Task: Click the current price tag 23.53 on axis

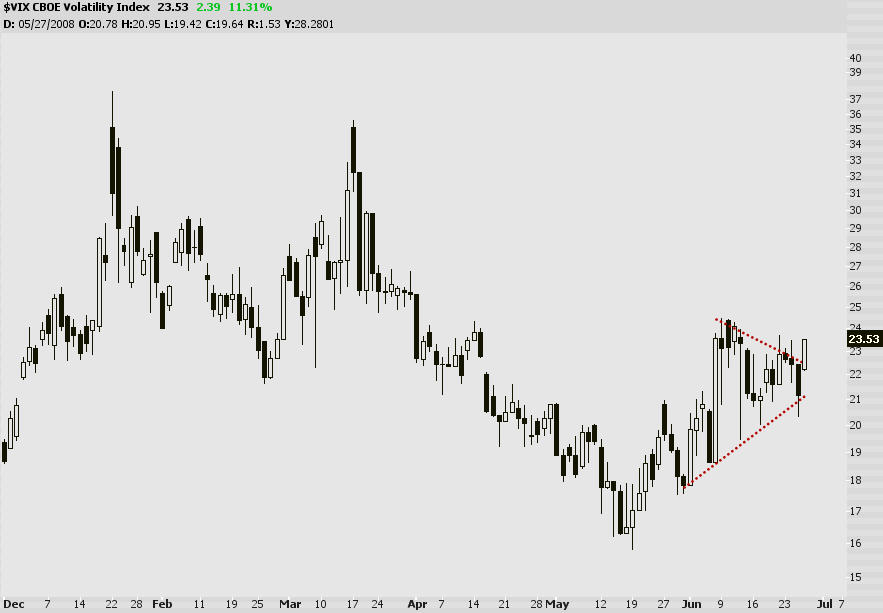Action: [864, 339]
